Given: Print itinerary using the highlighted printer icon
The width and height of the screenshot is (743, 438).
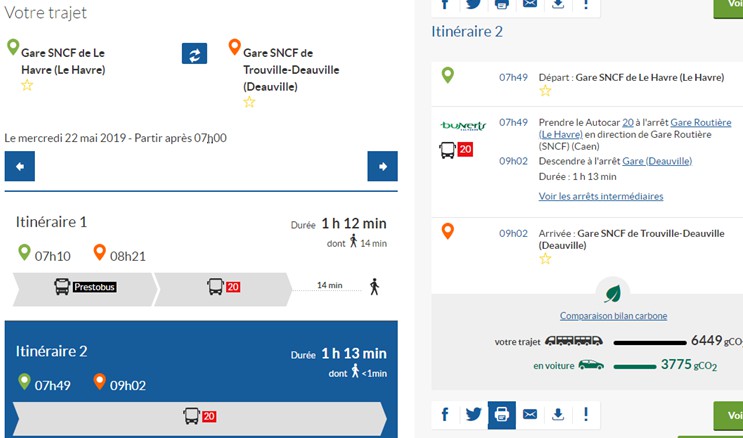Looking at the screenshot, I should tap(502, 414).
